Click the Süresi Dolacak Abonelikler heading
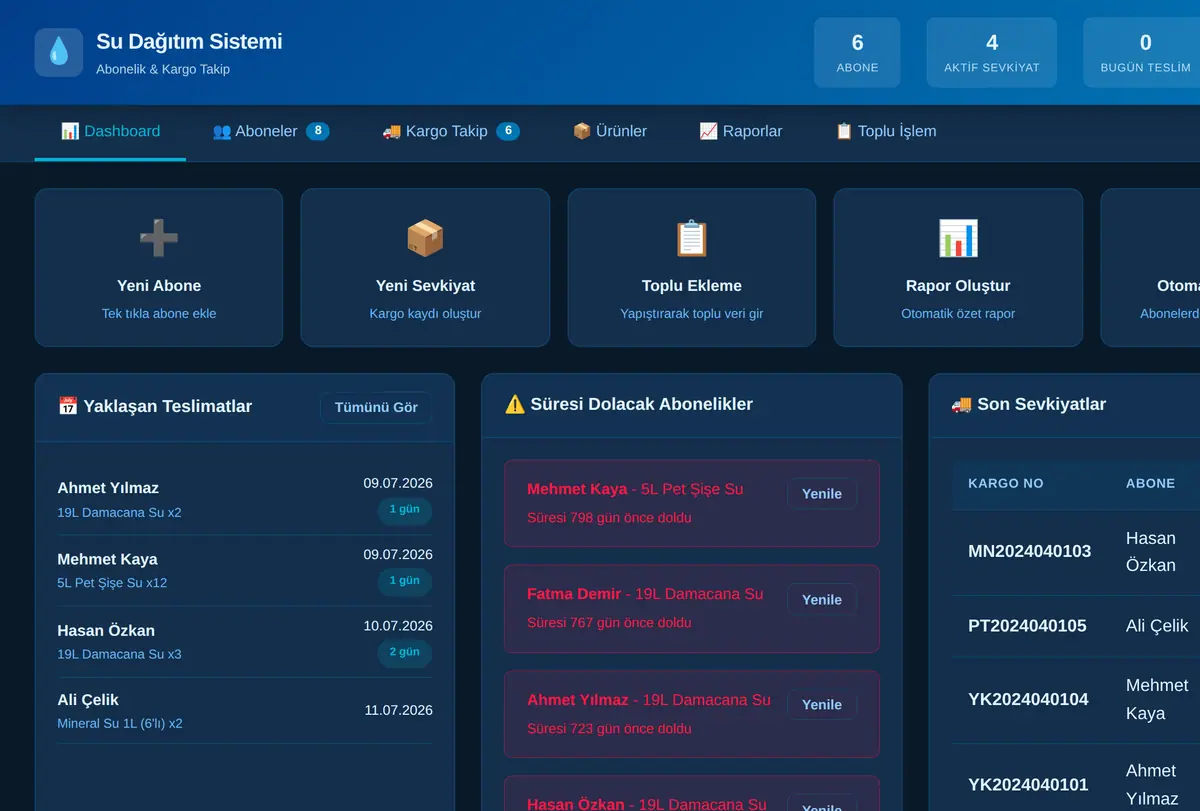1200x811 pixels. click(629, 405)
